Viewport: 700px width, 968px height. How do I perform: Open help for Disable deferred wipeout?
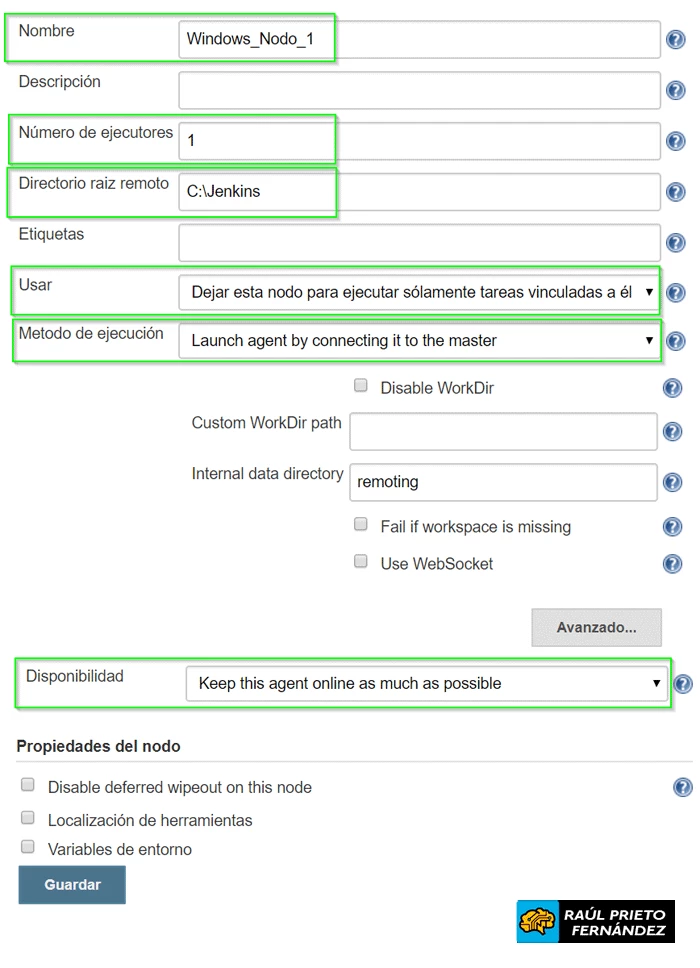(683, 788)
